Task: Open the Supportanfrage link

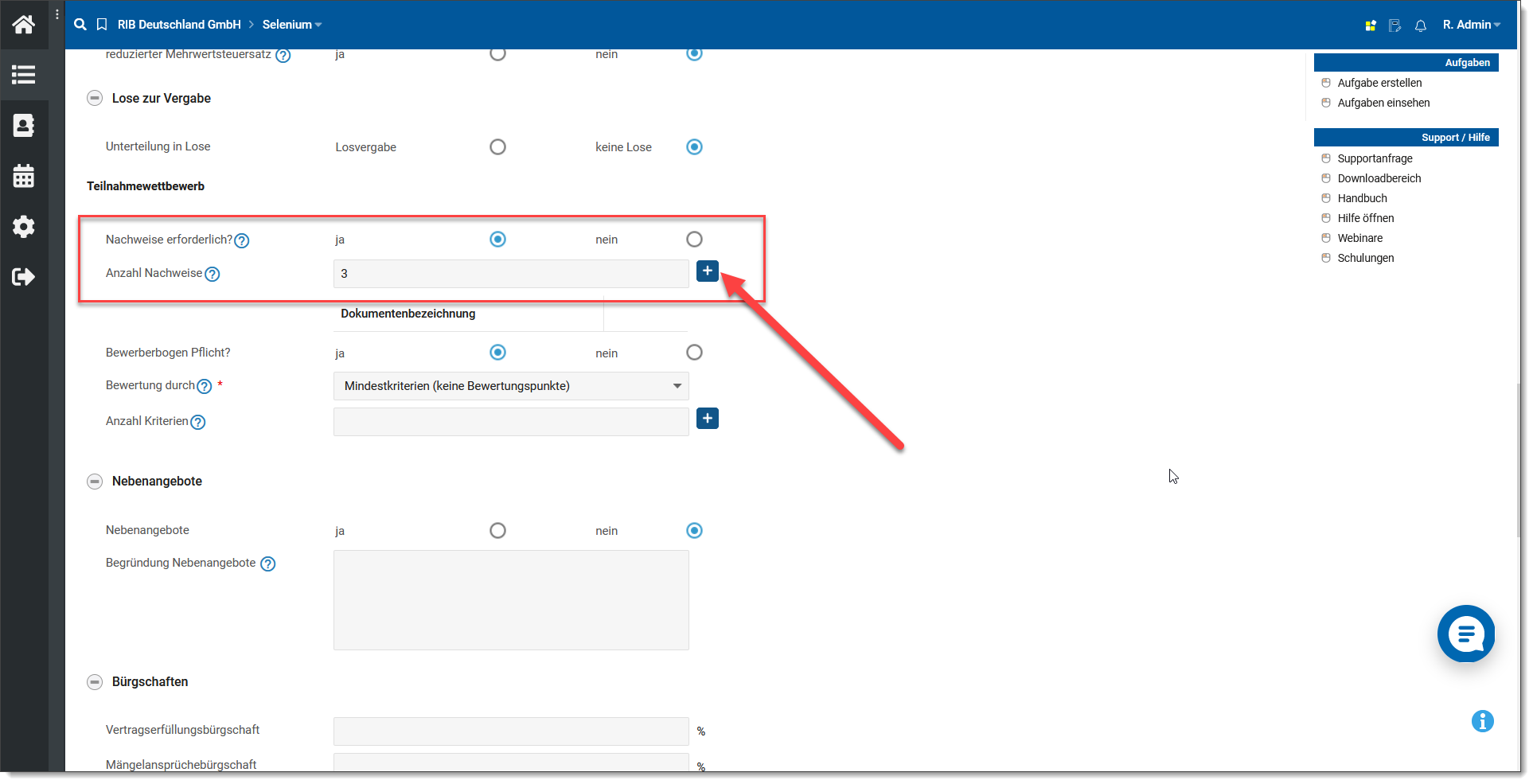Action: click(x=1375, y=158)
